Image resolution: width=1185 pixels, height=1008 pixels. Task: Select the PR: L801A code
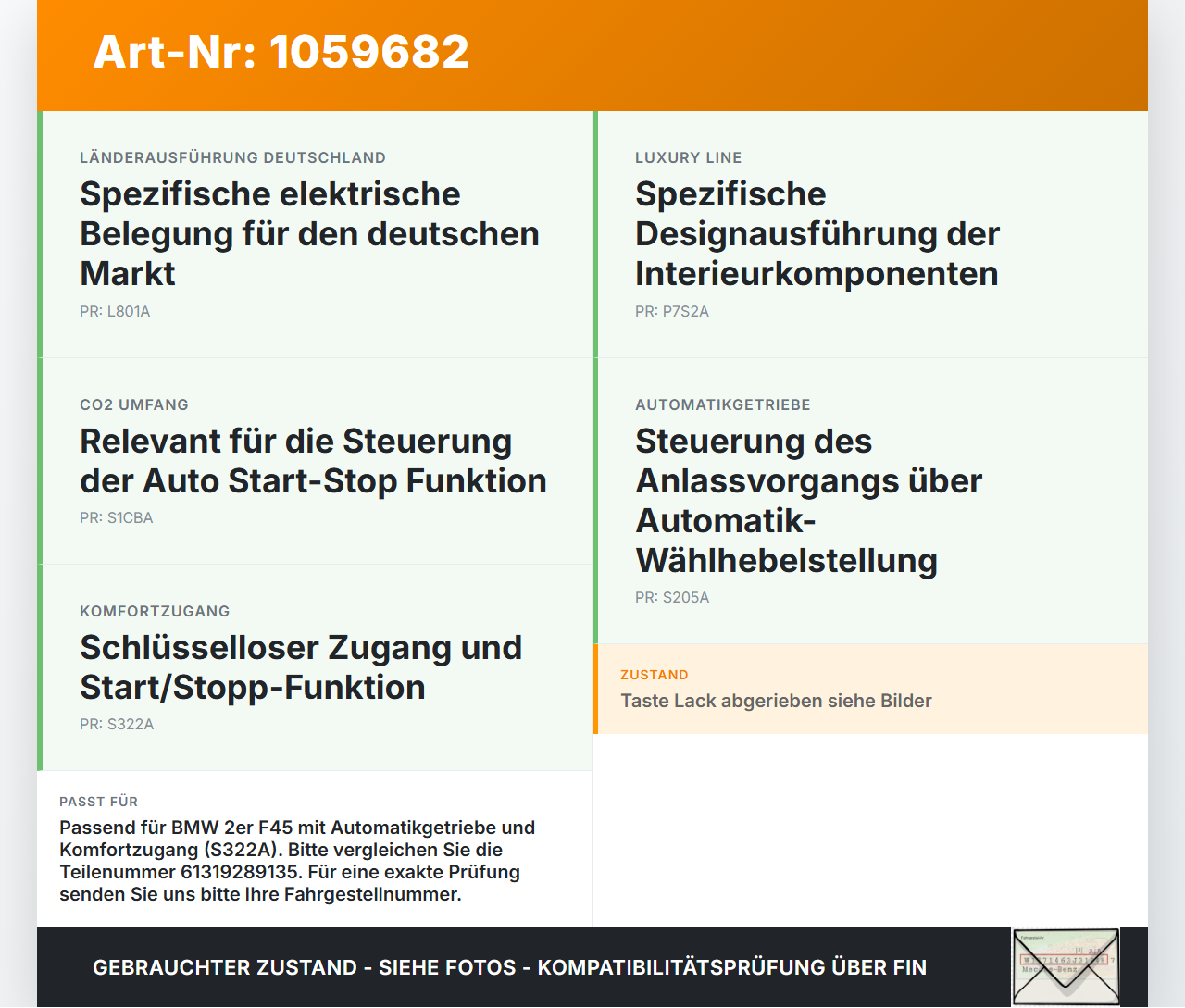pyautogui.click(x=115, y=312)
